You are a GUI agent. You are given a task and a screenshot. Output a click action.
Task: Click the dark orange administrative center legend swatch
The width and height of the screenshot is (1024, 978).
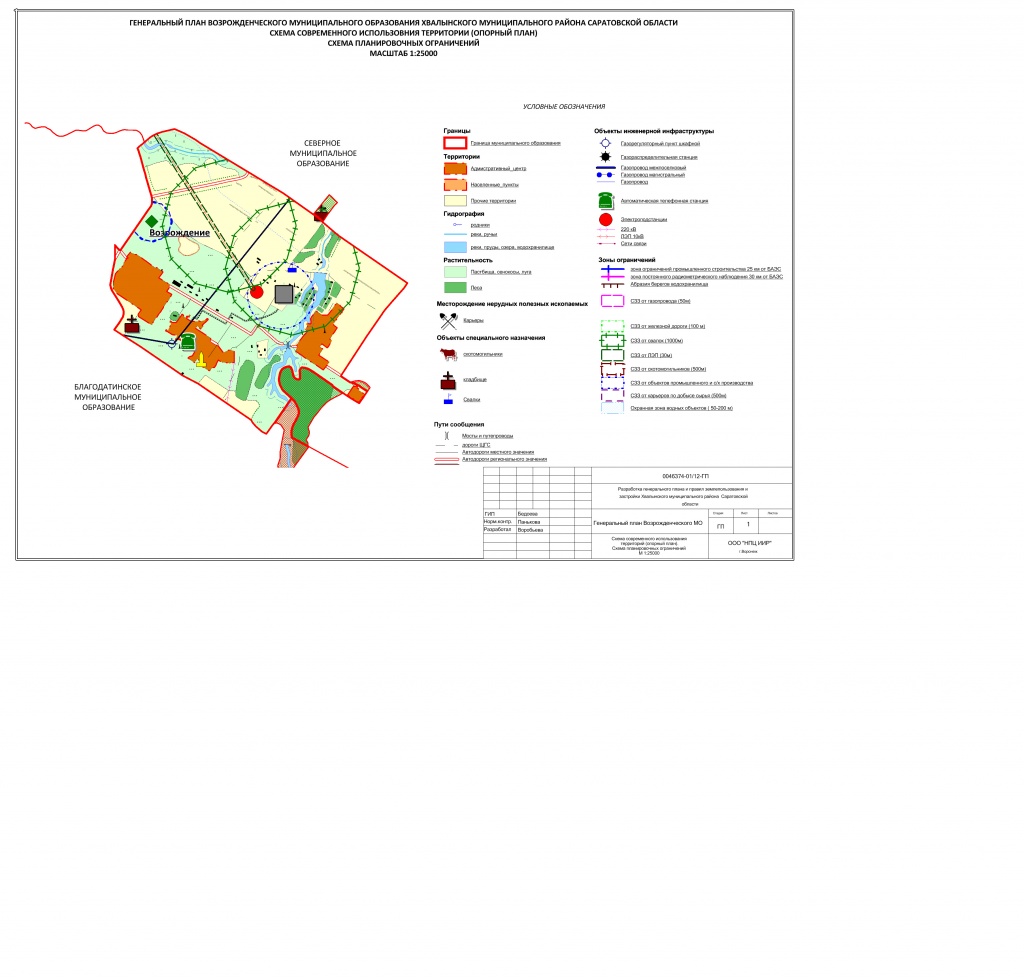(455, 168)
